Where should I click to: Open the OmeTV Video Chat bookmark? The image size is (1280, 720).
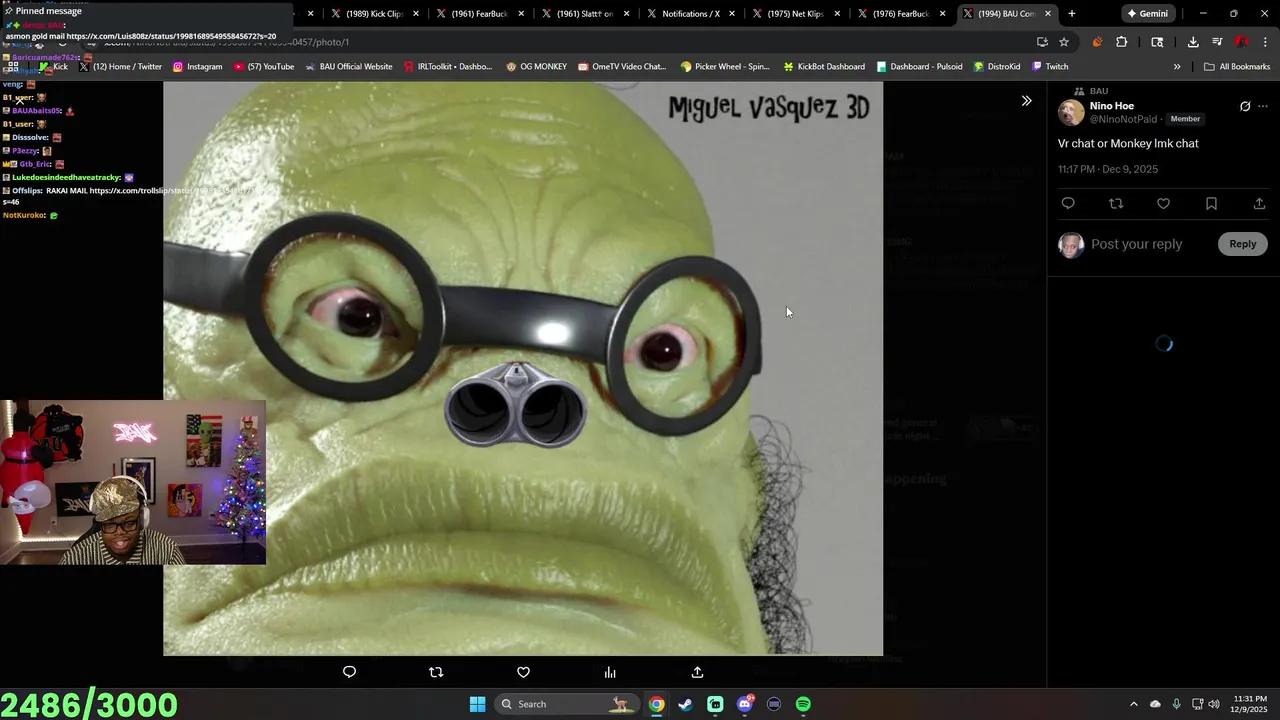point(621,66)
